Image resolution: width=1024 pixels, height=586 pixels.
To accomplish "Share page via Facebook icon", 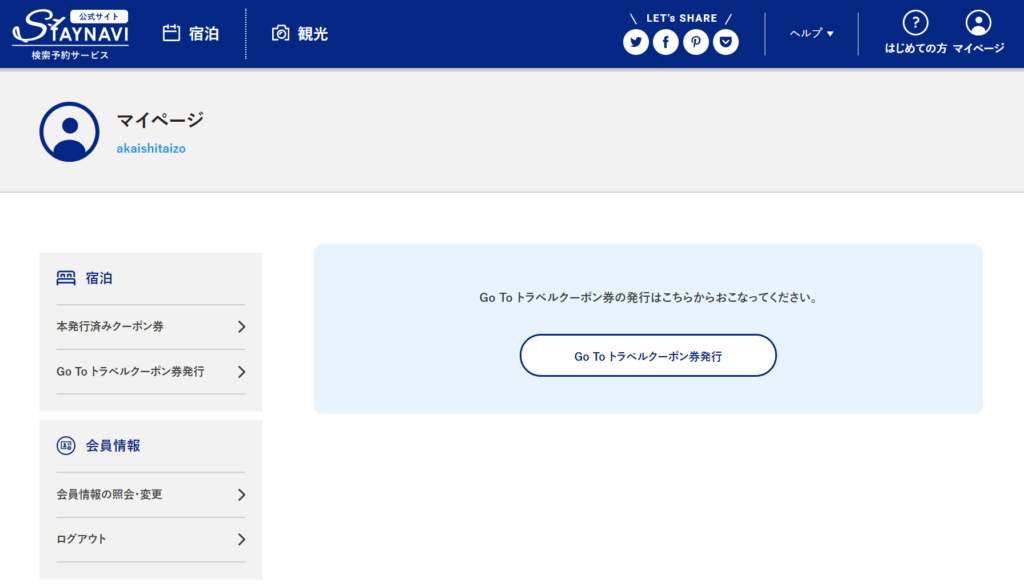I will point(666,42).
